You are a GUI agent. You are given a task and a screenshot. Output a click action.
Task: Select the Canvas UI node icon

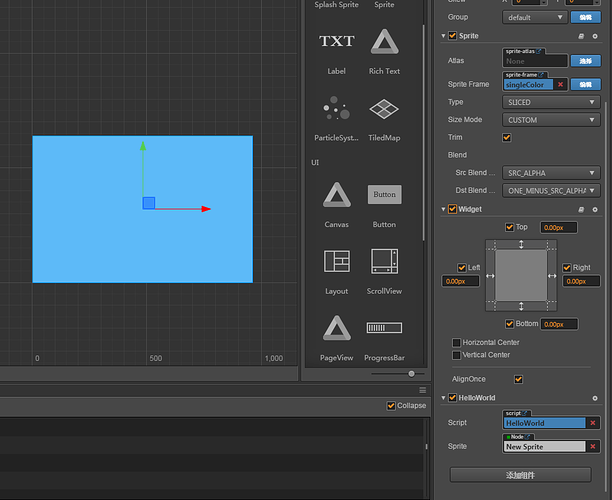pos(336,194)
